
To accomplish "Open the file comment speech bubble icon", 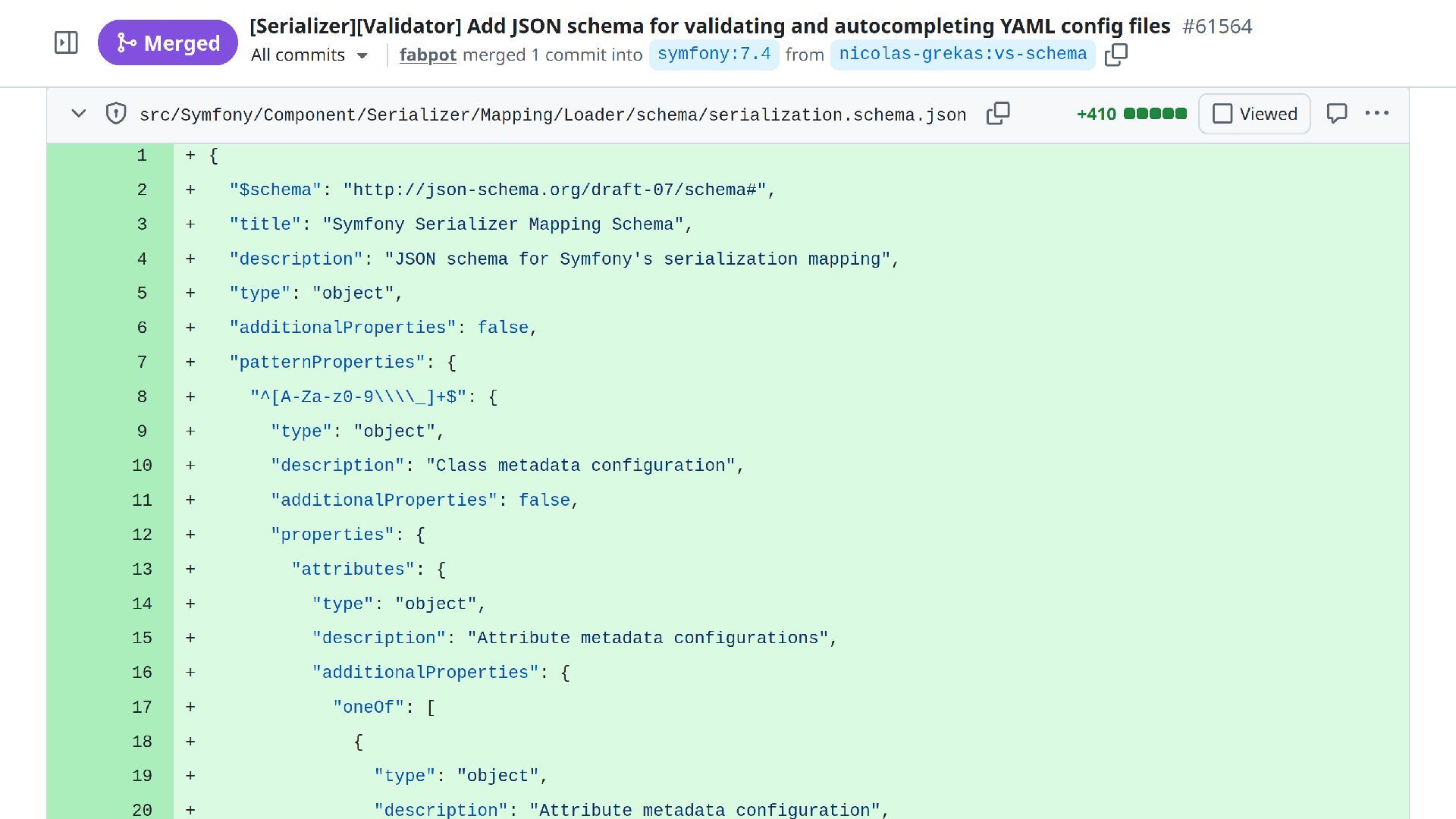I will [1336, 114].
